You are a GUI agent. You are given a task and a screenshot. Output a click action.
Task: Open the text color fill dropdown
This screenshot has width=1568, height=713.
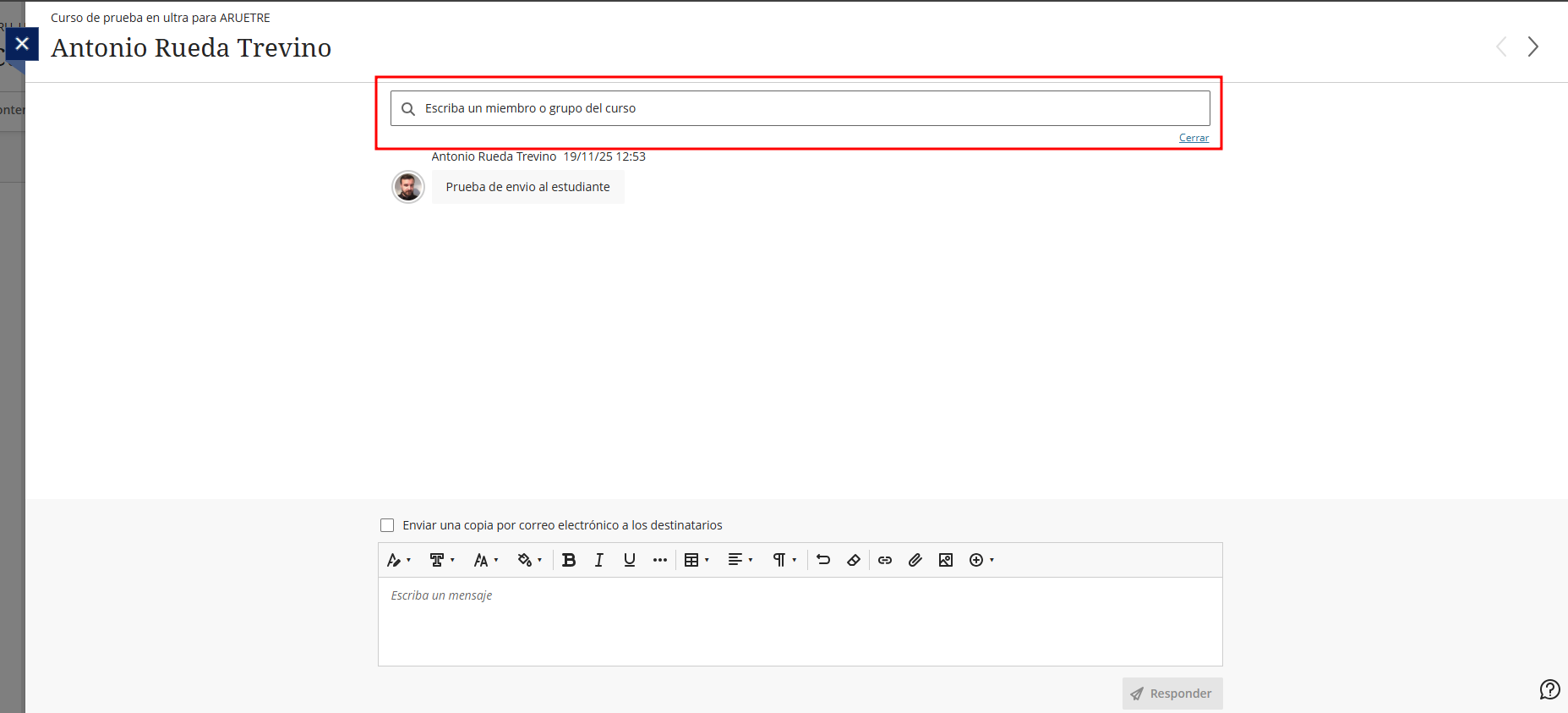point(529,560)
